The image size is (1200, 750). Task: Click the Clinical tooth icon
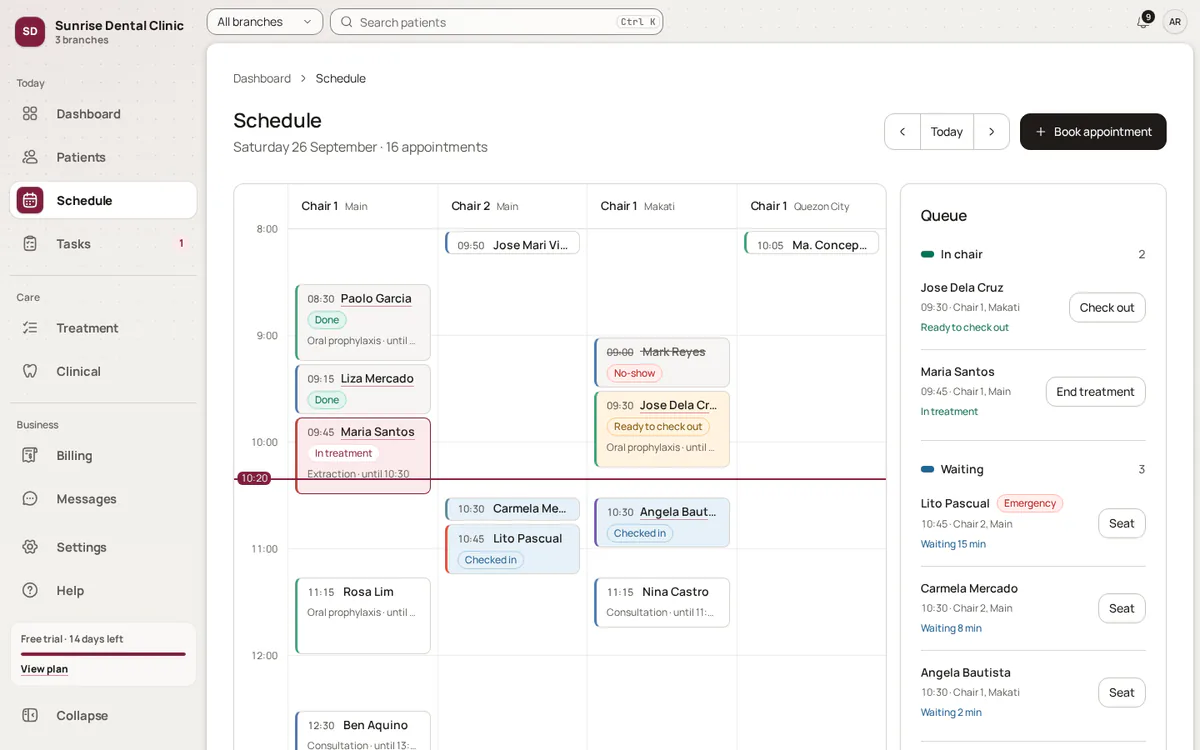pyautogui.click(x=30, y=371)
